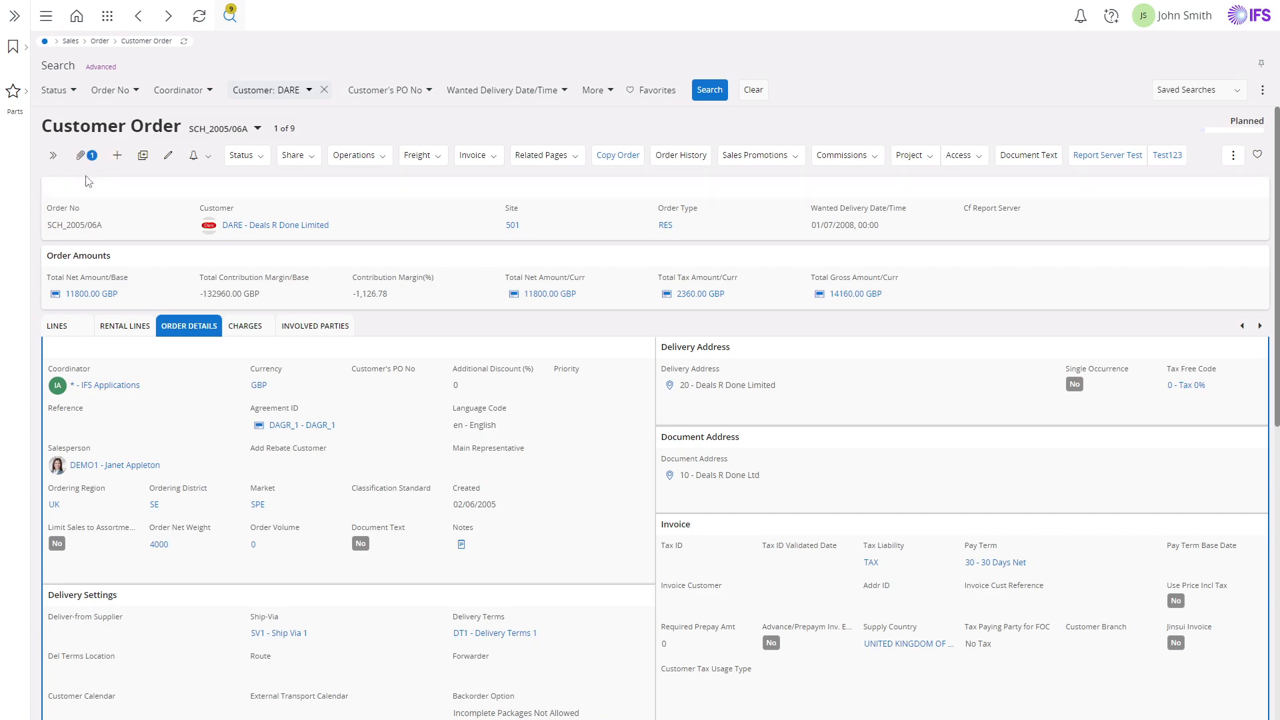Open the Saved Searches combo box
This screenshot has height=720, width=1280.
[x=1198, y=90]
